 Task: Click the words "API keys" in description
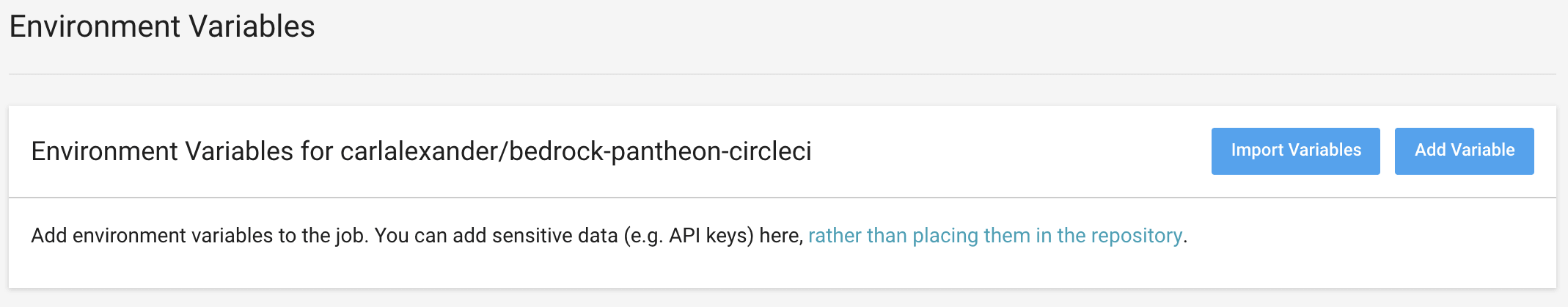711,236
